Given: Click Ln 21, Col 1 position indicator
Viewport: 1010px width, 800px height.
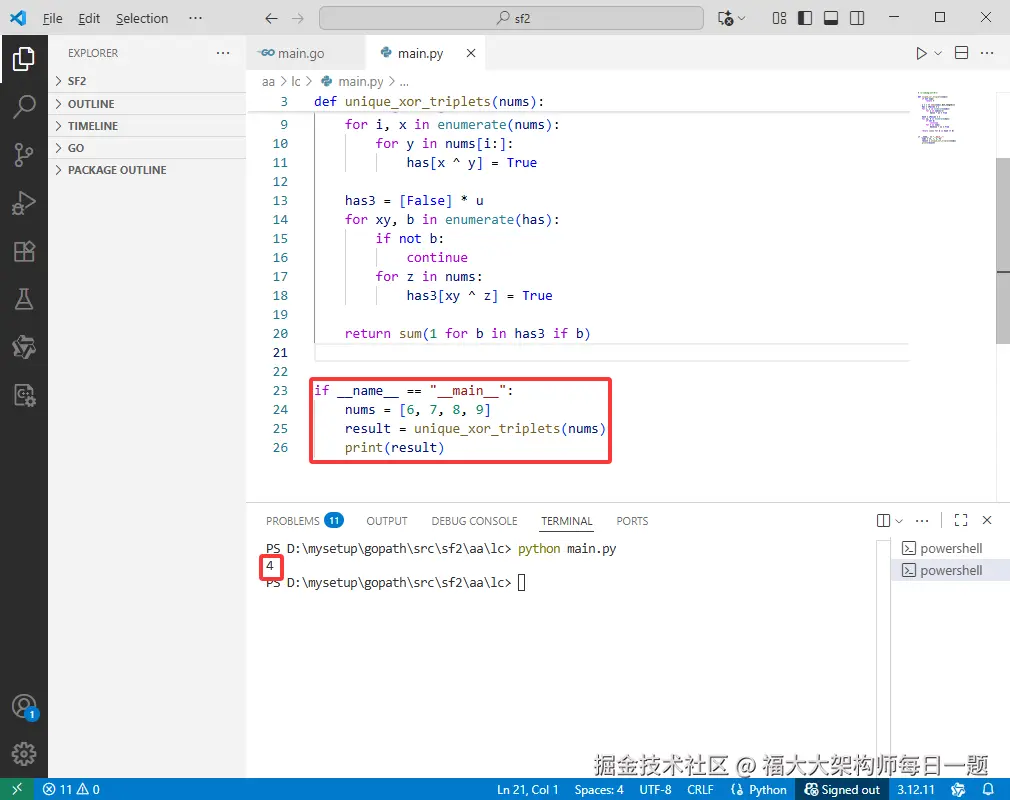Looking at the screenshot, I should click(x=527, y=789).
